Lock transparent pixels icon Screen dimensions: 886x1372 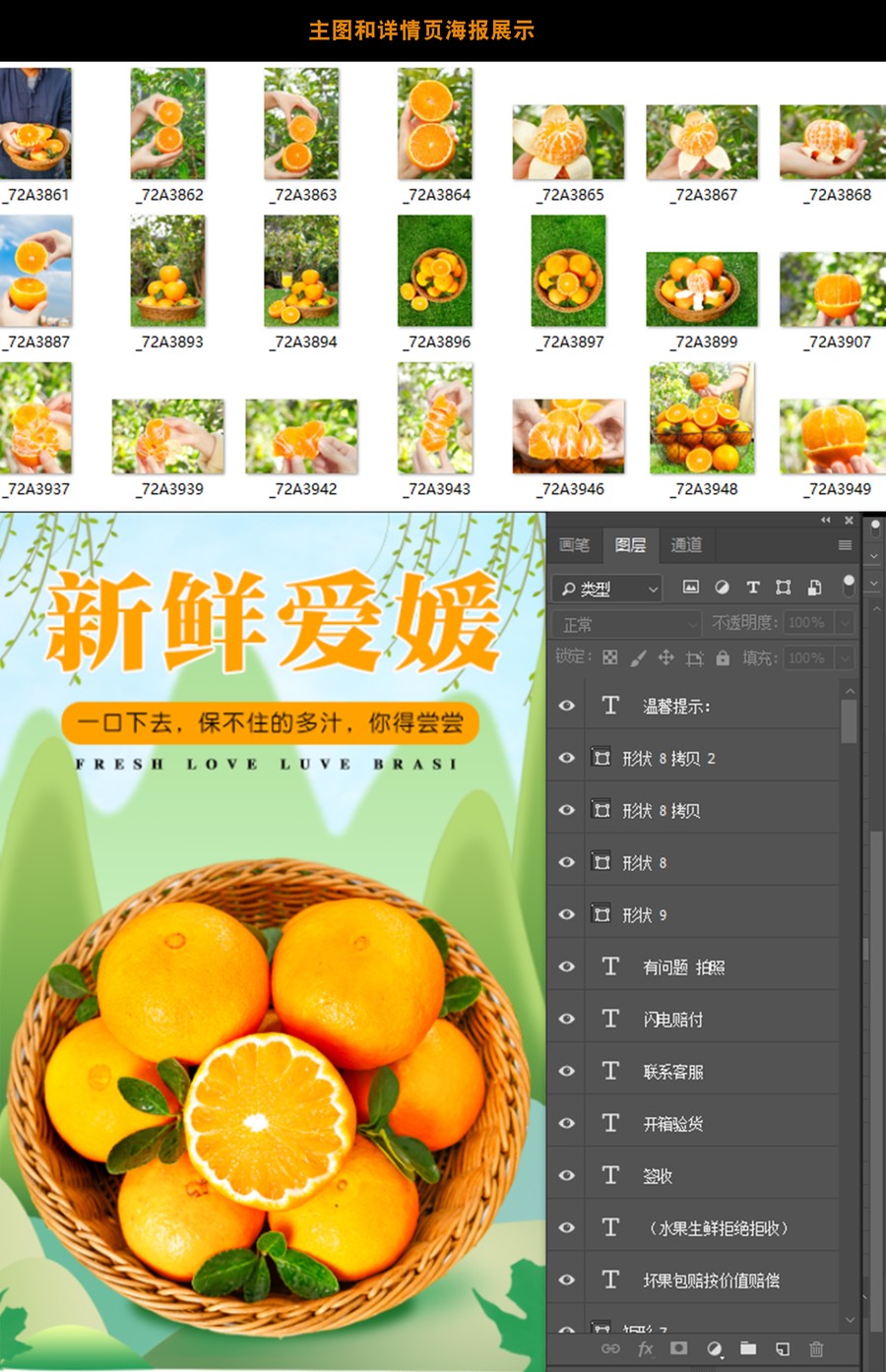click(x=610, y=657)
